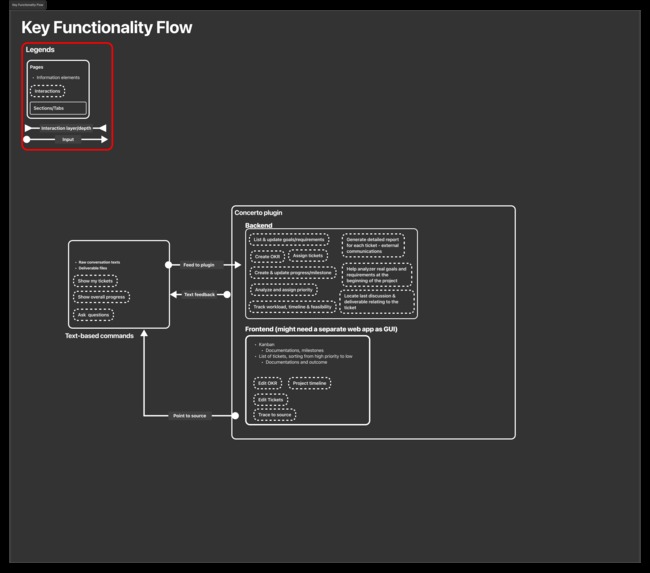Screen dimensions: 650x573
Task: Select 'Documentations and outcome' sub-bullet
Action: (x=296, y=362)
